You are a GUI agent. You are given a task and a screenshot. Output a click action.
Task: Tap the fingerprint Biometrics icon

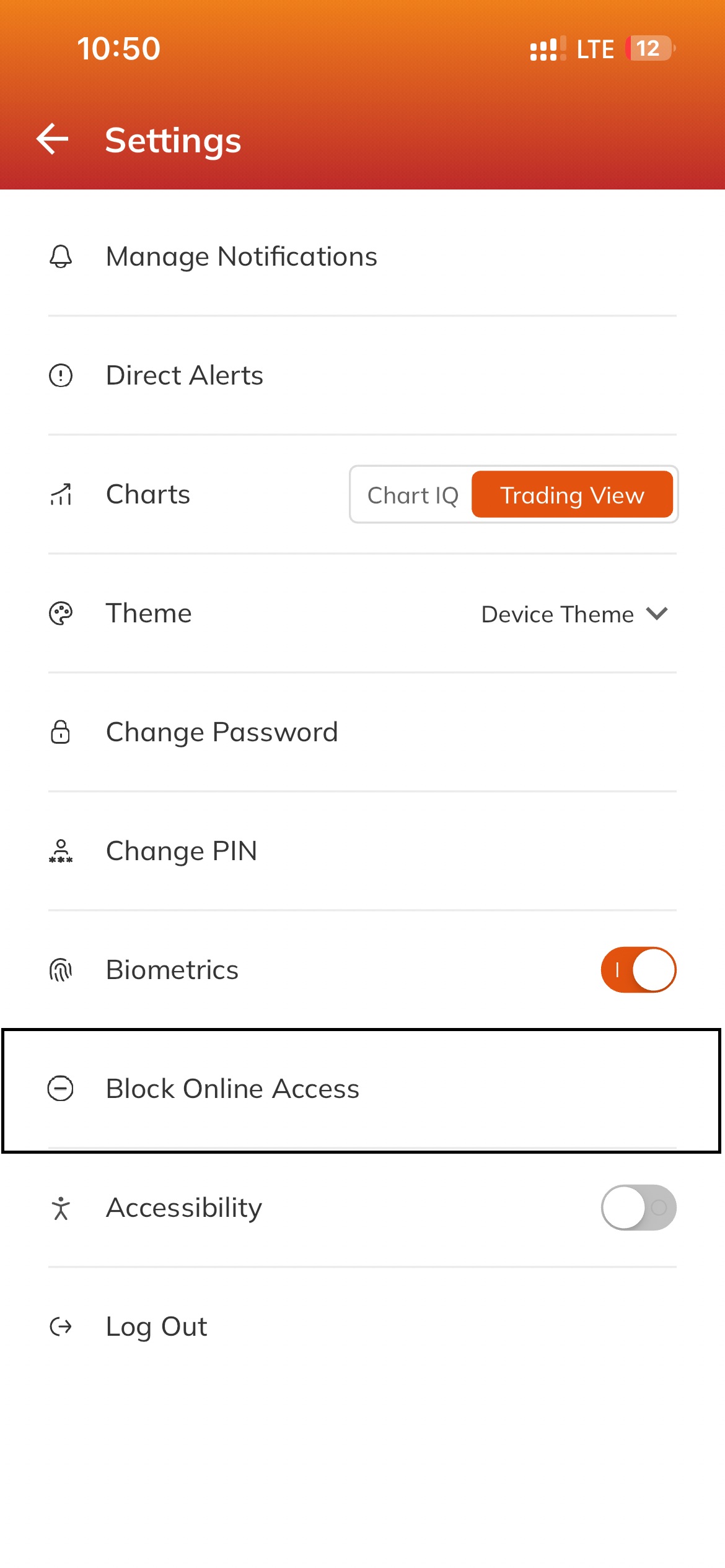coord(61,970)
